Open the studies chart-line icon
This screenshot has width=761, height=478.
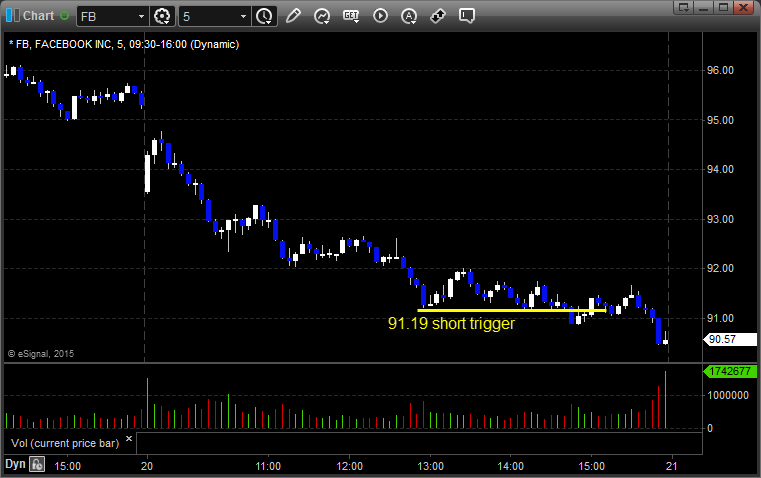pyautogui.click(x=322, y=16)
